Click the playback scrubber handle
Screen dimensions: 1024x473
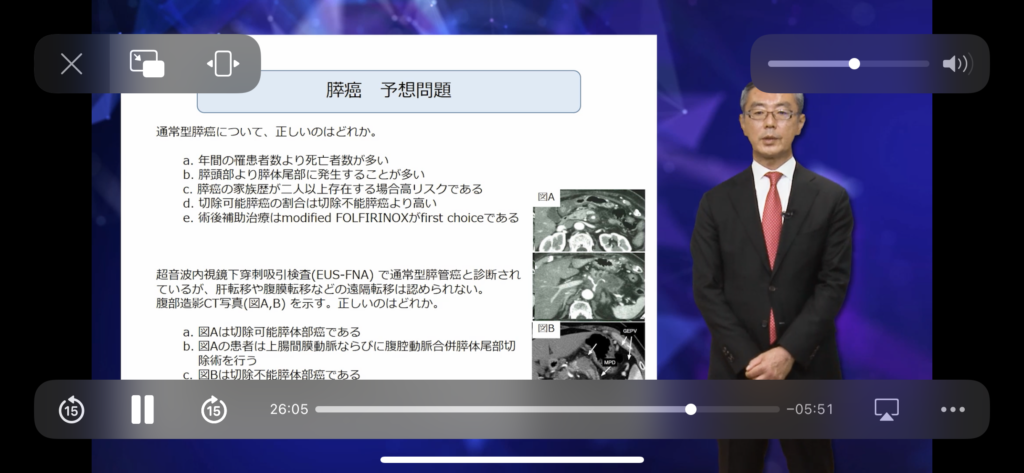691,409
